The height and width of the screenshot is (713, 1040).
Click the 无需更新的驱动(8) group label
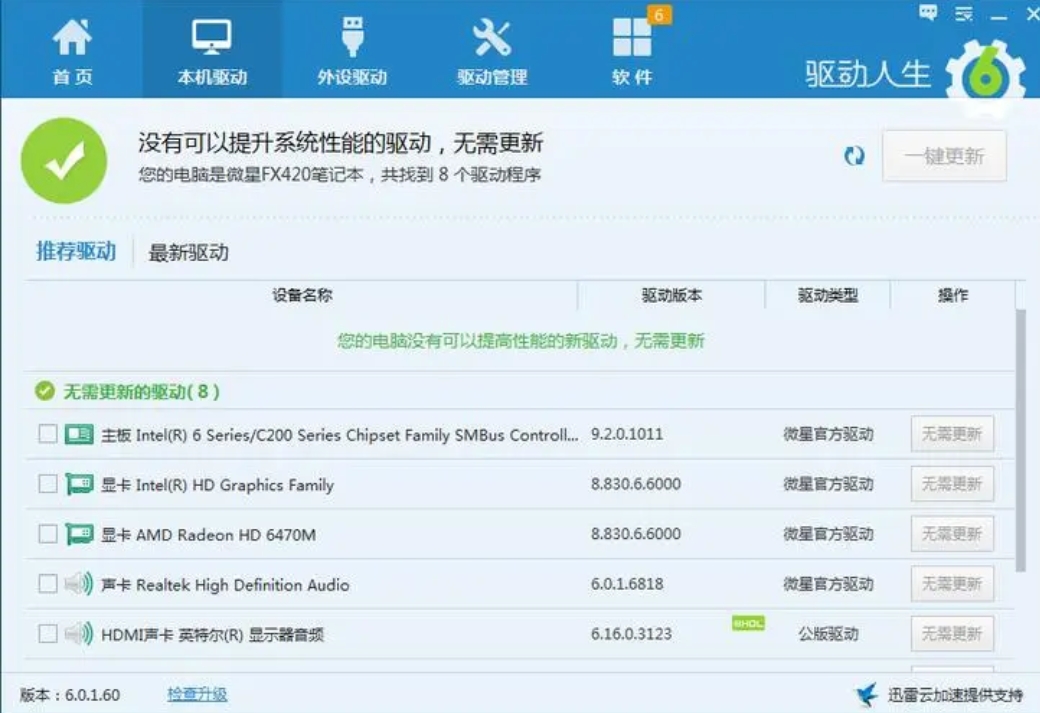pos(141,392)
